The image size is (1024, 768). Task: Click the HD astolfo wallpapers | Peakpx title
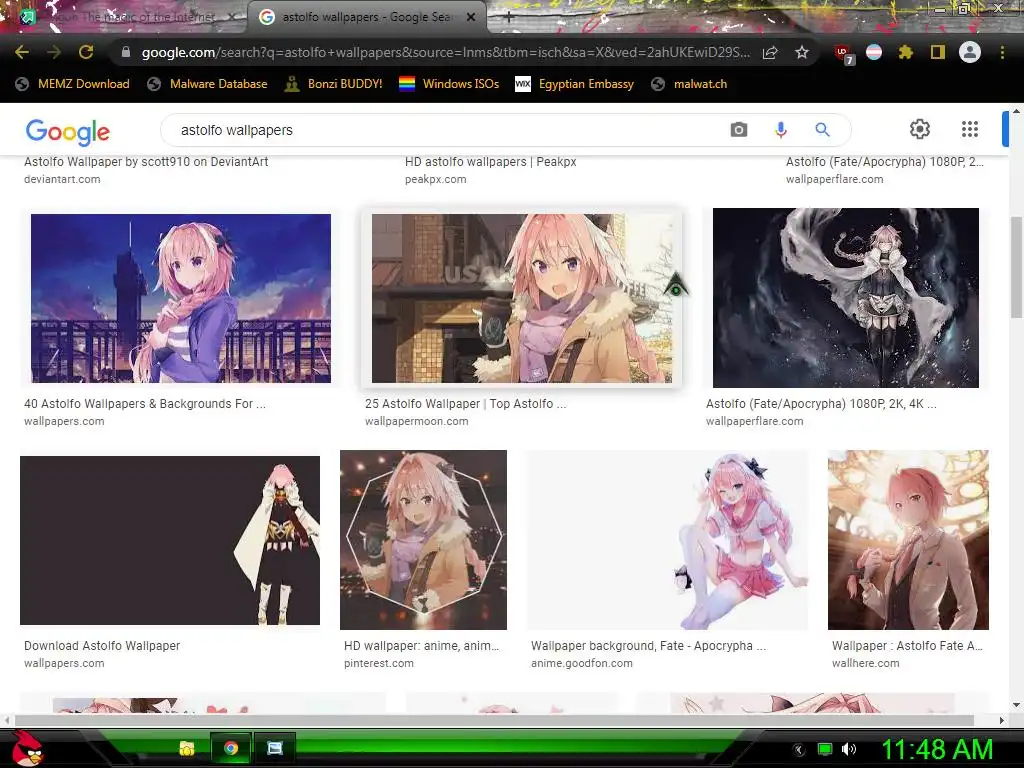(x=490, y=161)
